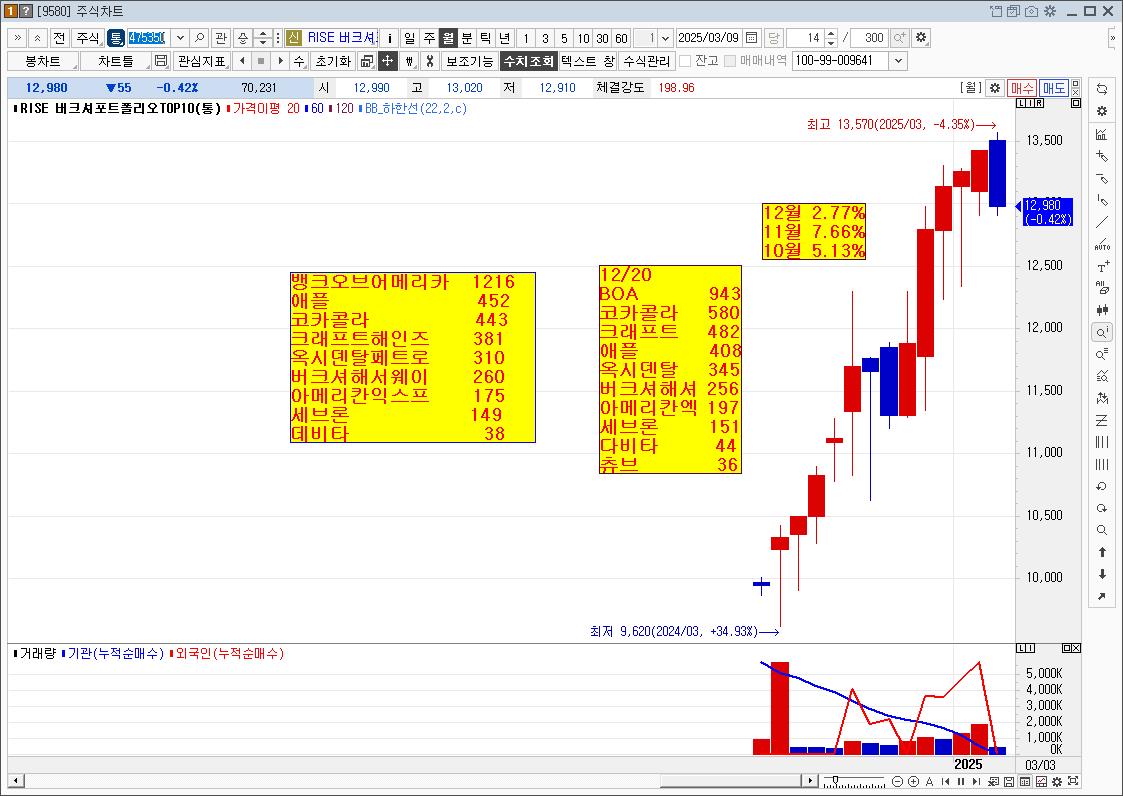
Task: Toggle the 매매내역 checkbox
Action: (730, 61)
